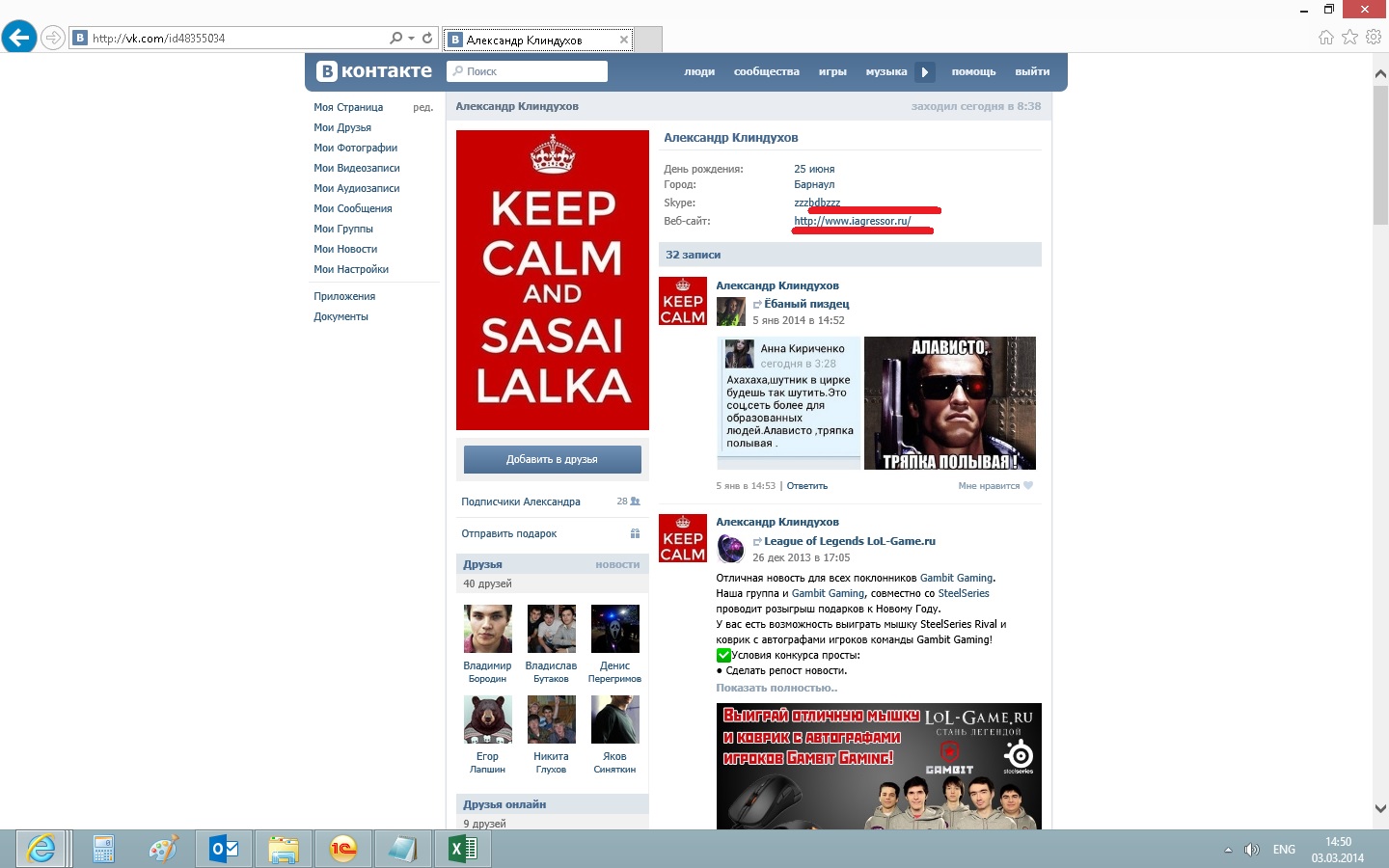Click the VK search field Поиск

pyautogui.click(x=527, y=71)
